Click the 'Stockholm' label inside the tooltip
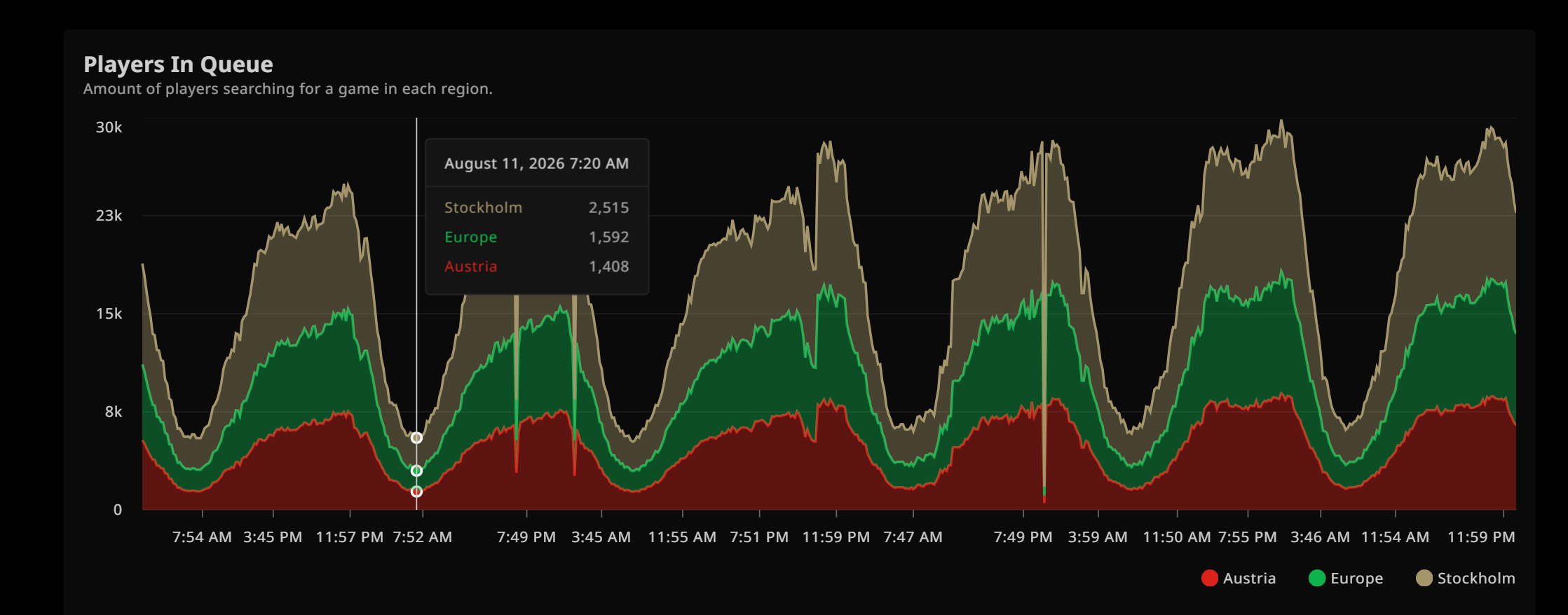This screenshot has width=1568, height=615. pos(483,207)
